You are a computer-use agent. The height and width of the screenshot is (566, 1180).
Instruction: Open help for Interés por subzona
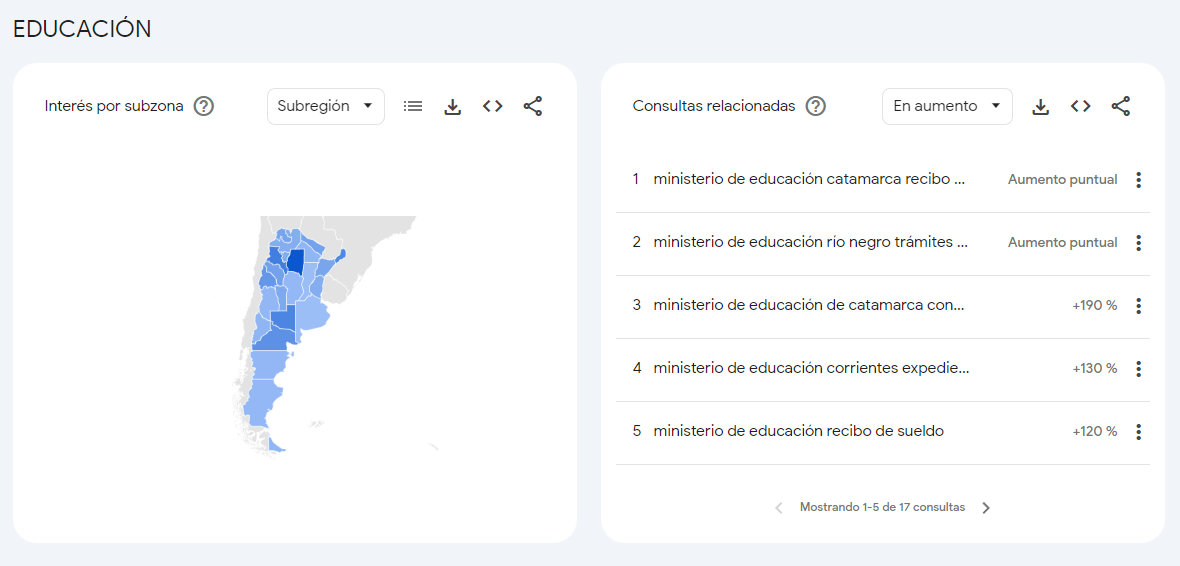click(204, 106)
